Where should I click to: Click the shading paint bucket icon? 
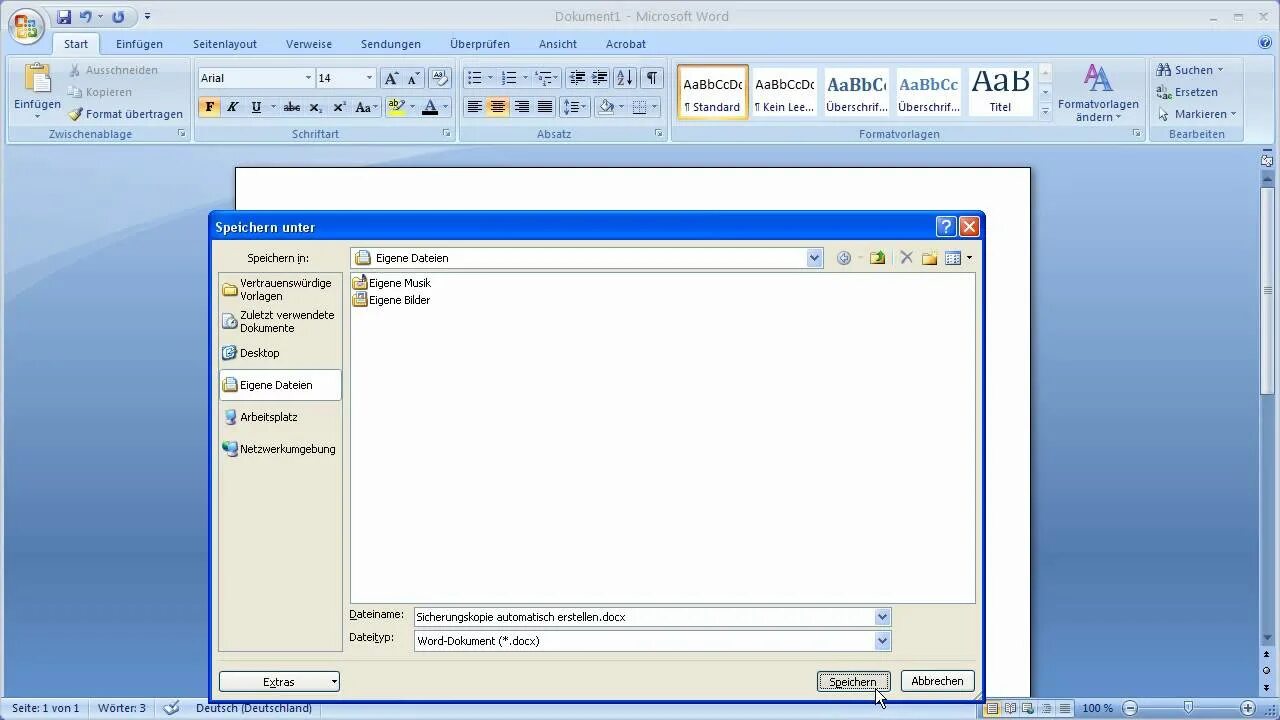click(606, 107)
